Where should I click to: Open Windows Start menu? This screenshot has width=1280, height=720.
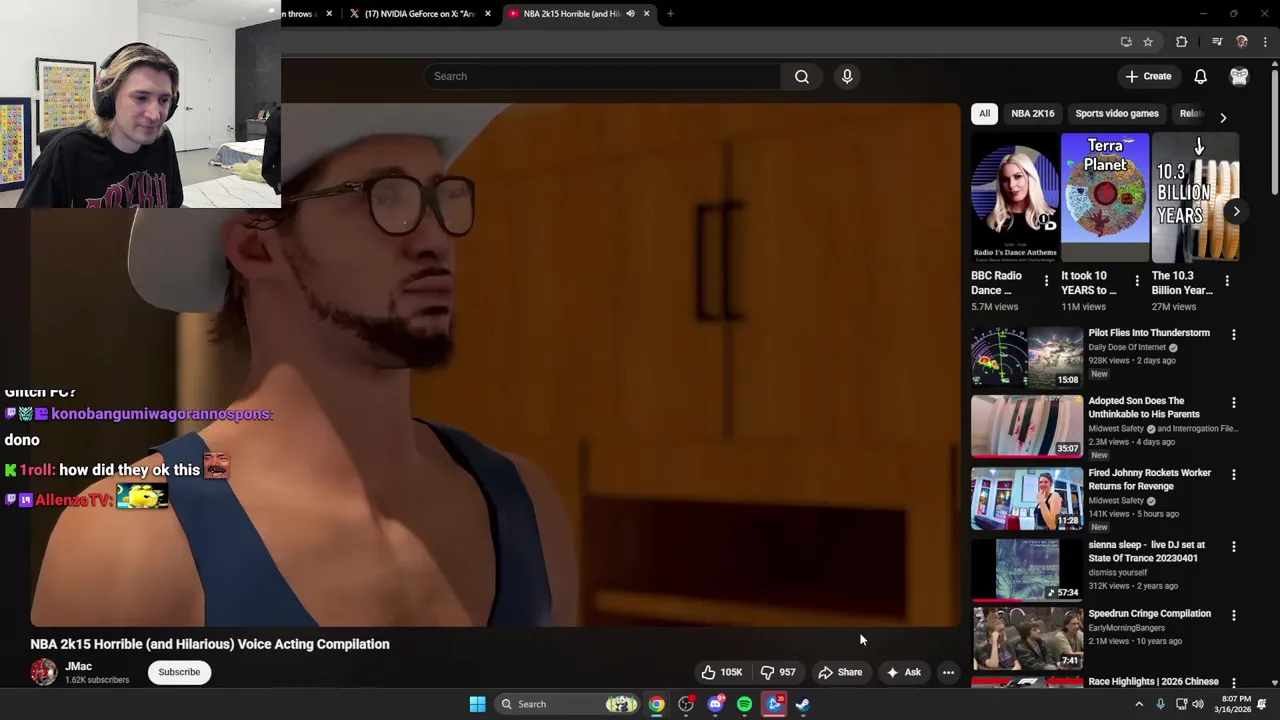(477, 704)
